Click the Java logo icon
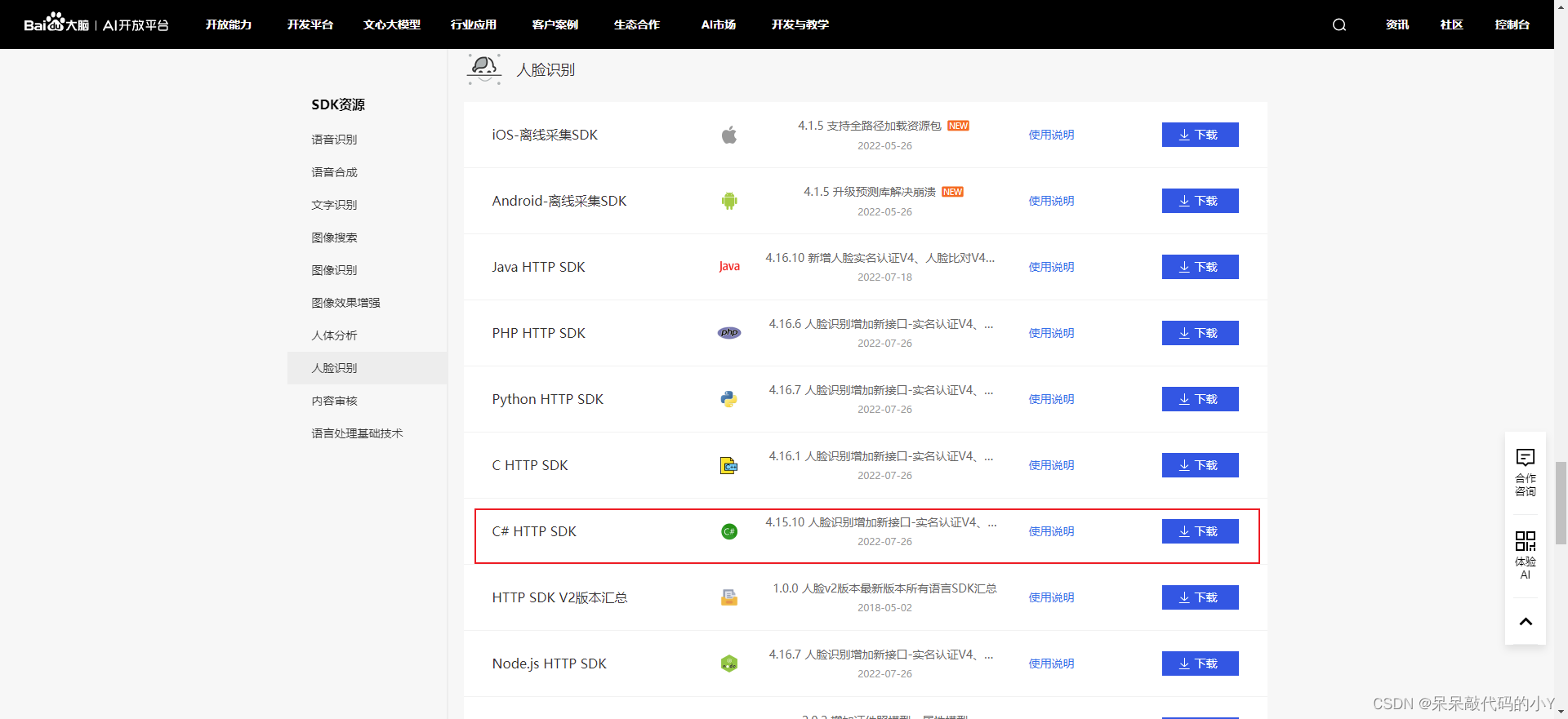Screen dimensions: 1568x719 point(729,267)
